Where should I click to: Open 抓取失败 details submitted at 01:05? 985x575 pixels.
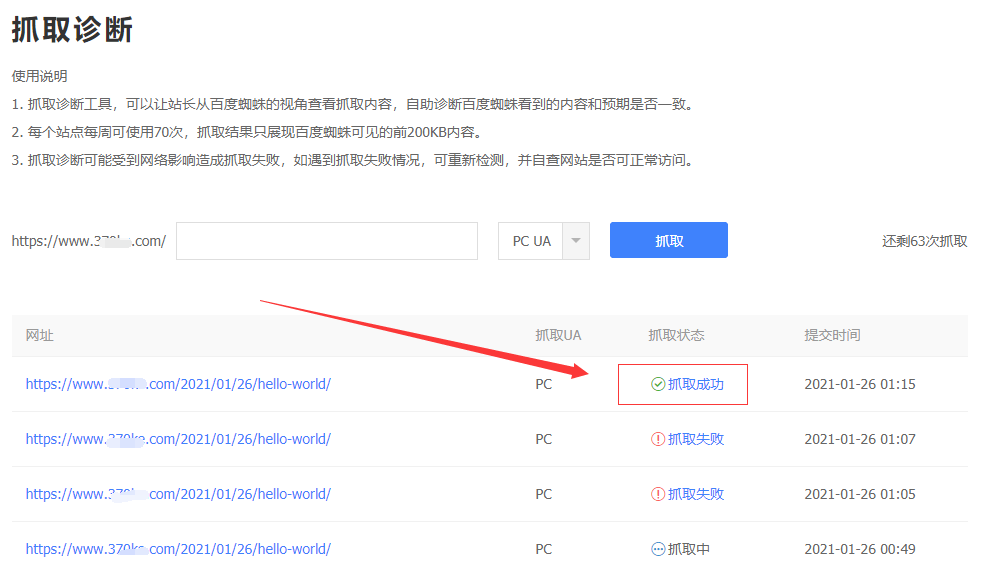pos(696,494)
